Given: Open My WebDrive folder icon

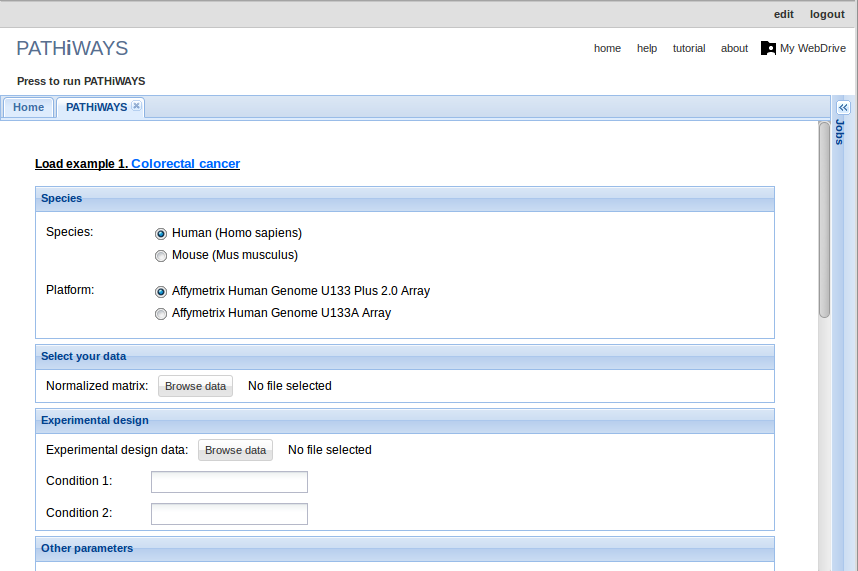Looking at the screenshot, I should (768, 48).
